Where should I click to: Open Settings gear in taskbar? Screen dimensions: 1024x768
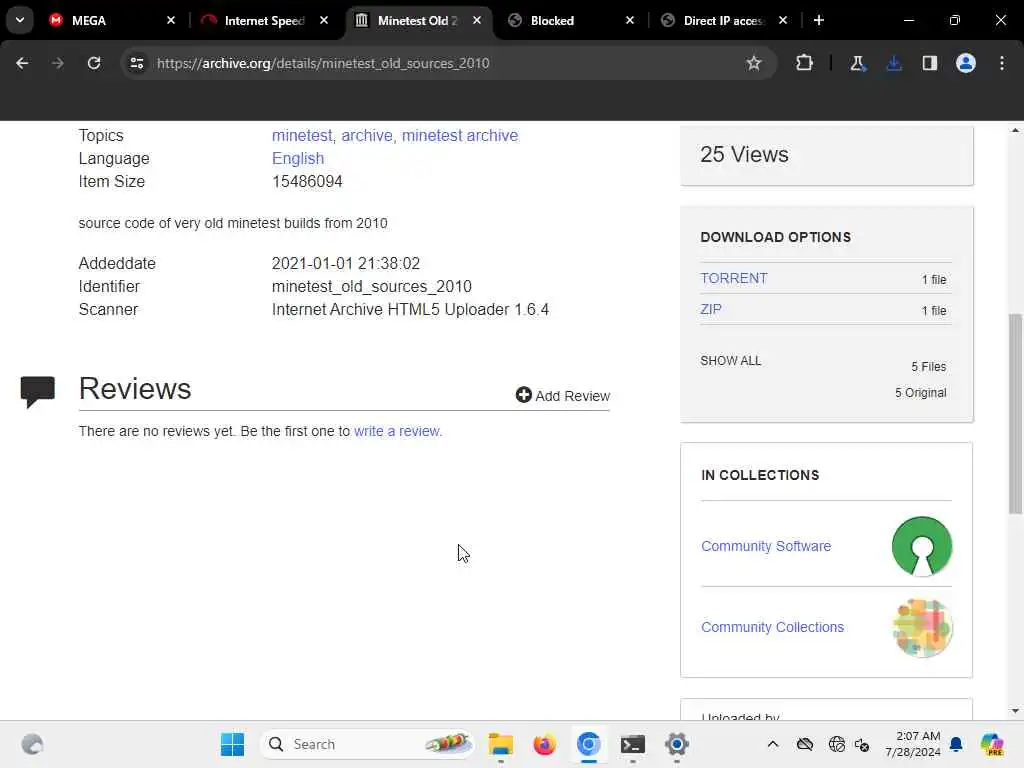coord(677,744)
